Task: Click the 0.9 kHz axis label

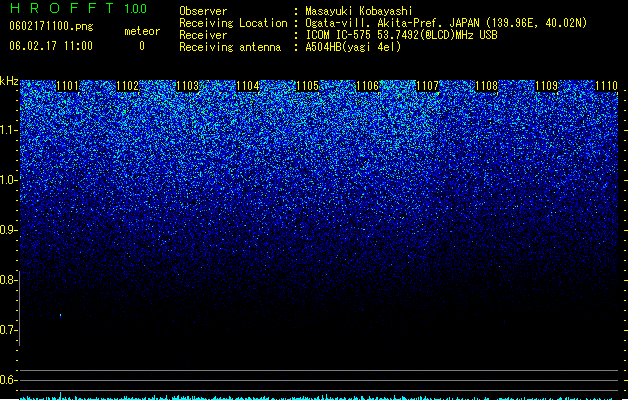Action: [8, 230]
